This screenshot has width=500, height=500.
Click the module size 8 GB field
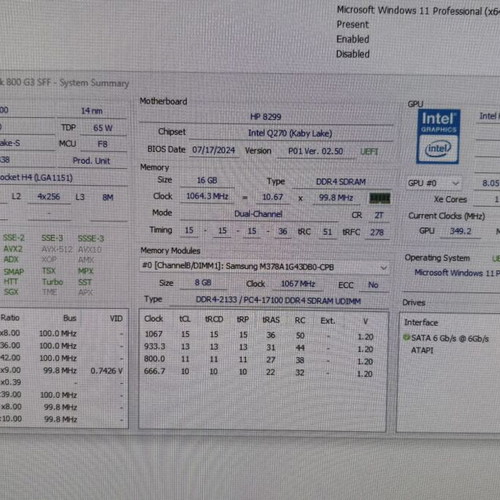[203, 283]
